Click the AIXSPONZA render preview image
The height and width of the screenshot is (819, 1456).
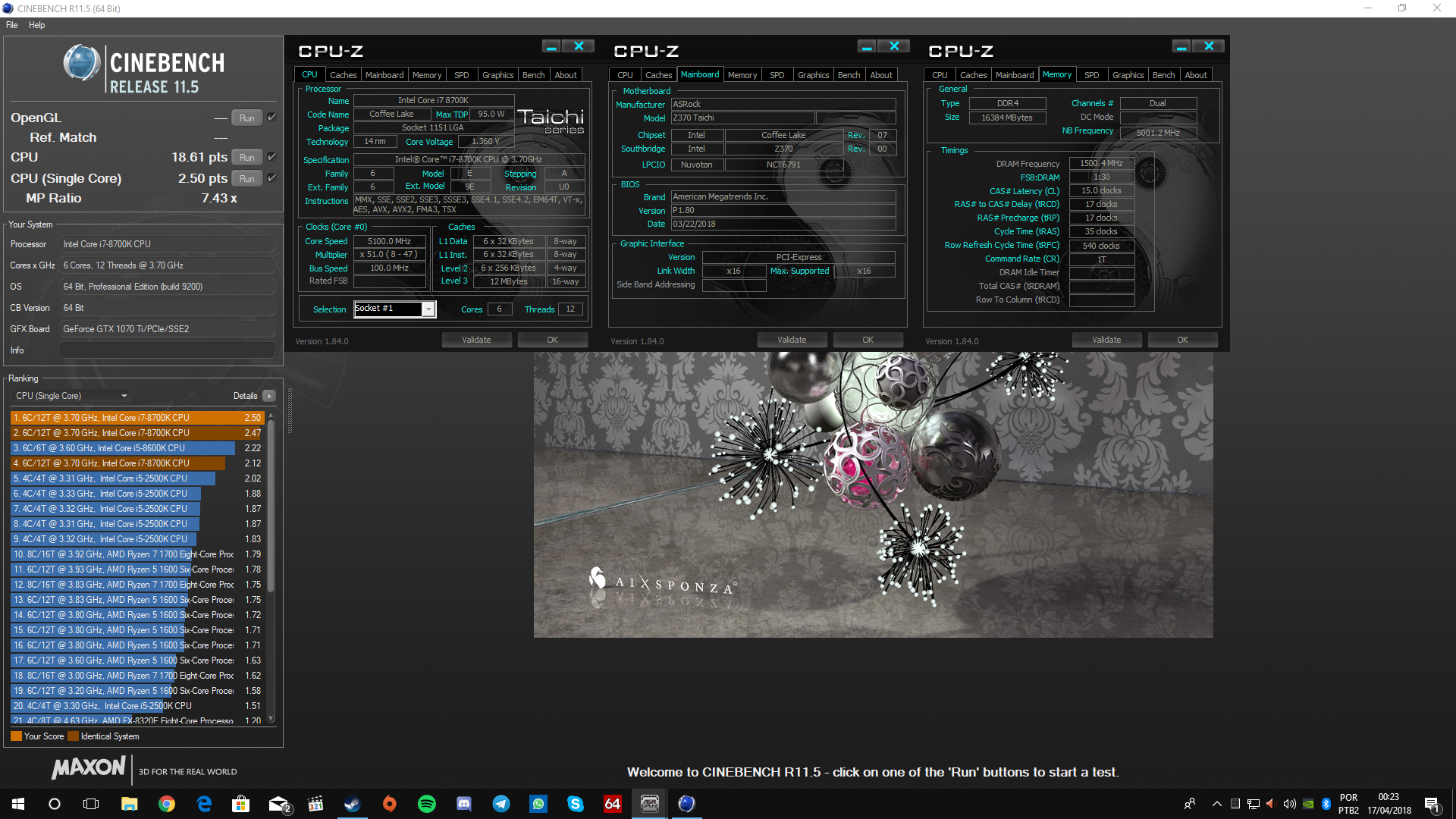click(873, 494)
